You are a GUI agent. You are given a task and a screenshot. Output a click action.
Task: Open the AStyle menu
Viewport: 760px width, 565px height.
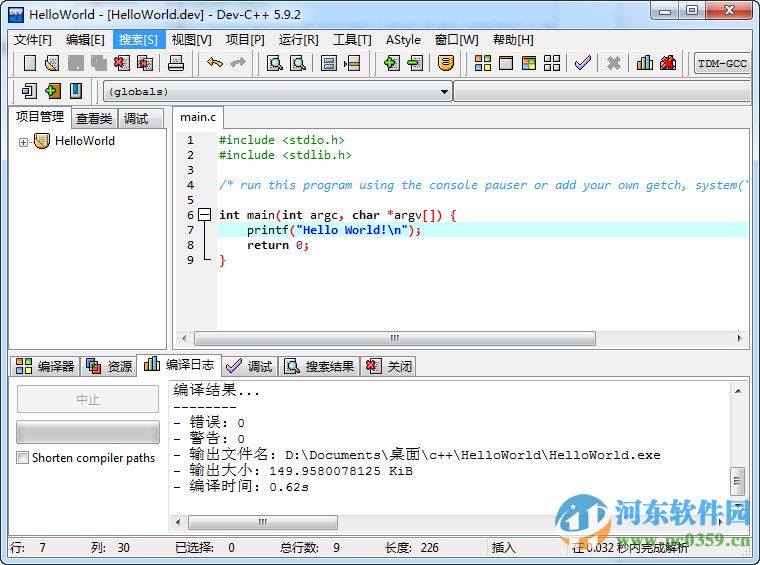pyautogui.click(x=403, y=40)
